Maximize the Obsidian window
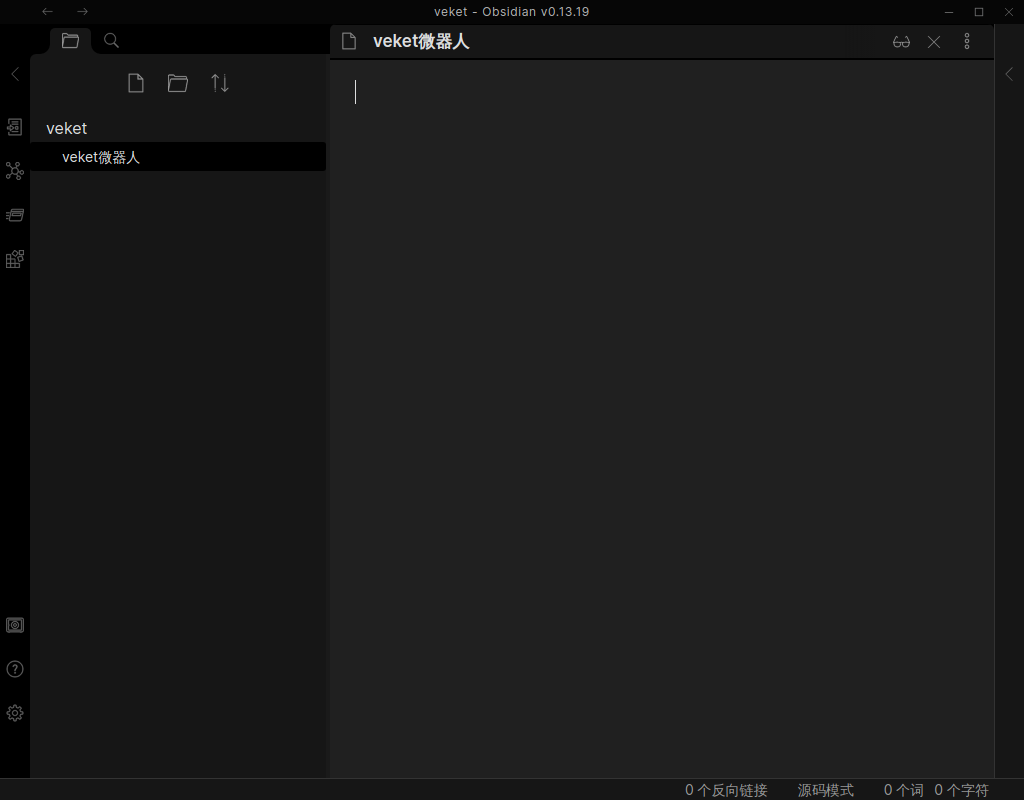The image size is (1024, 800). click(x=979, y=12)
